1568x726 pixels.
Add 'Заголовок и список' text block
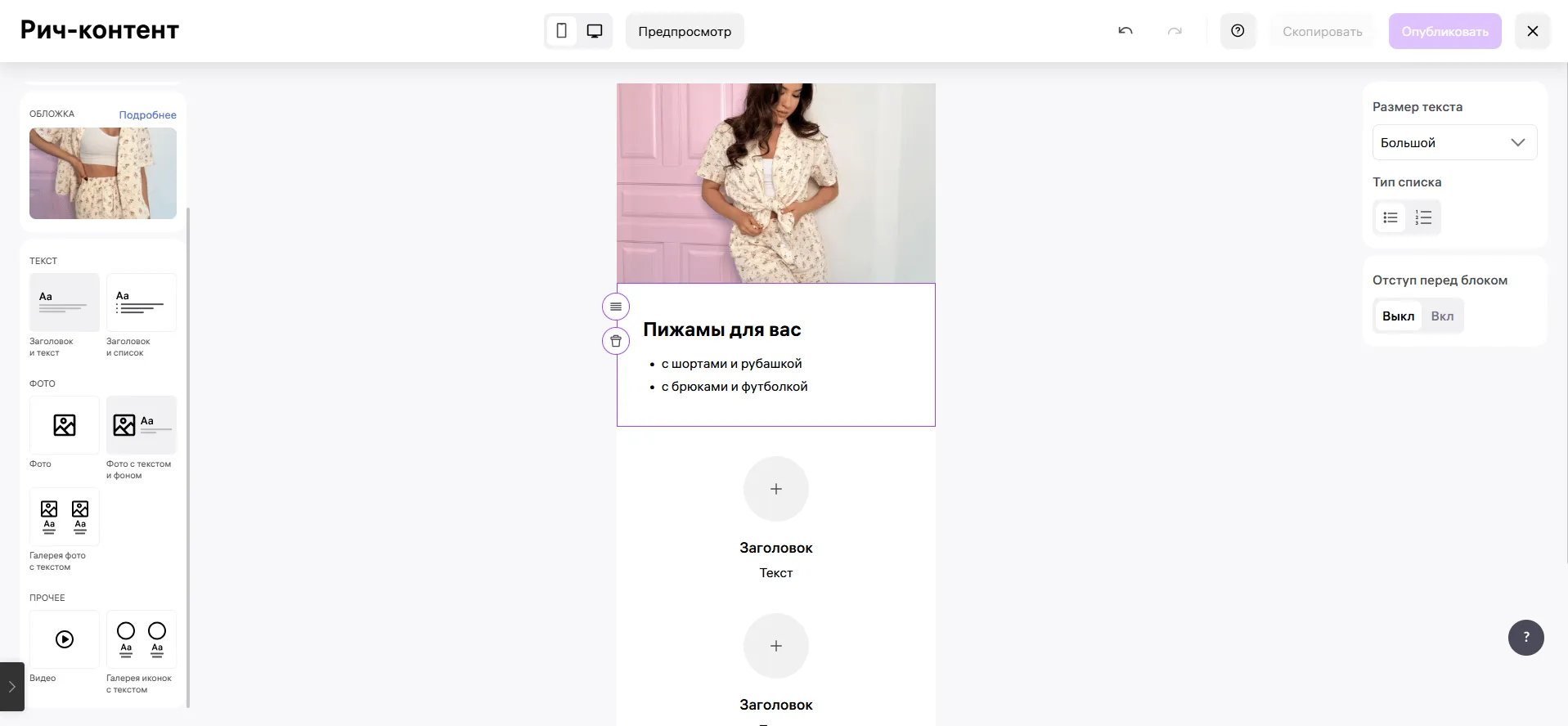[141, 303]
